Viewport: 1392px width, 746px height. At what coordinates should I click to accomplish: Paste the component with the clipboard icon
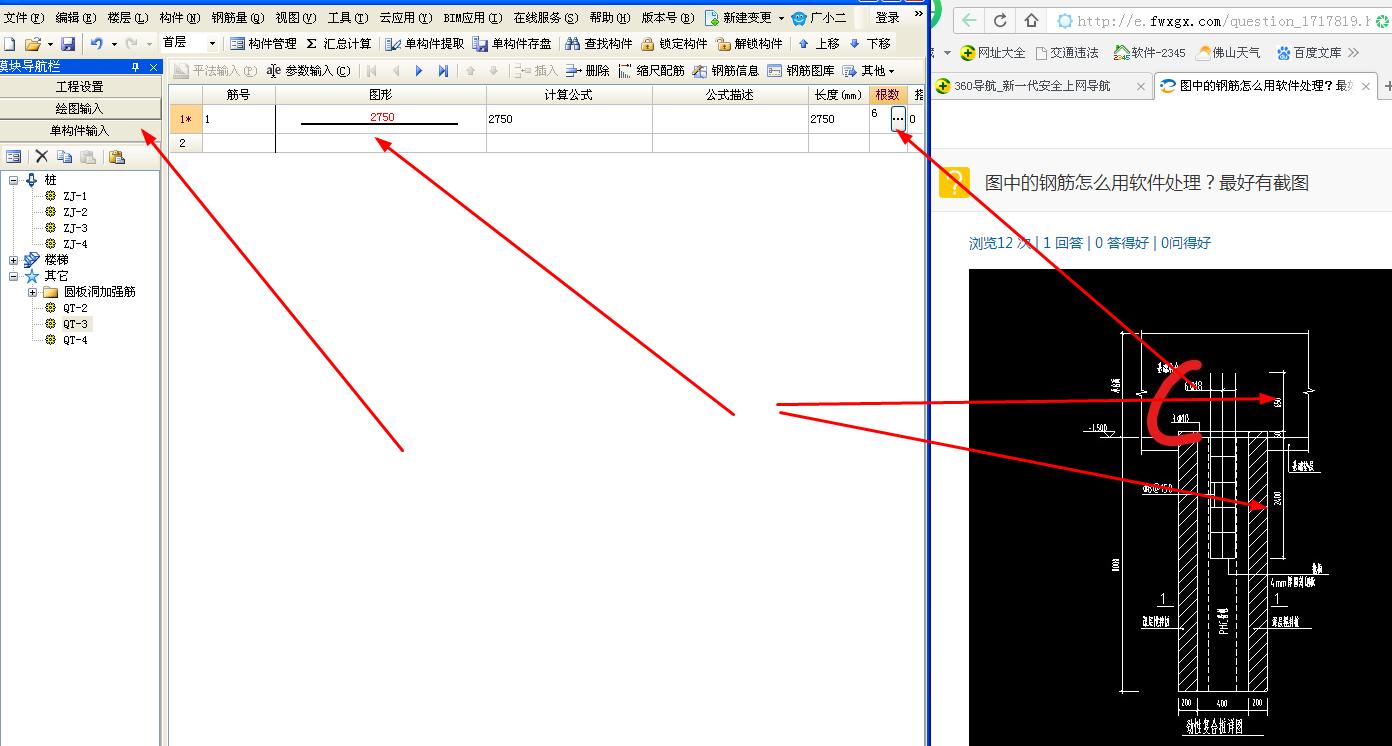pyautogui.click(x=117, y=157)
